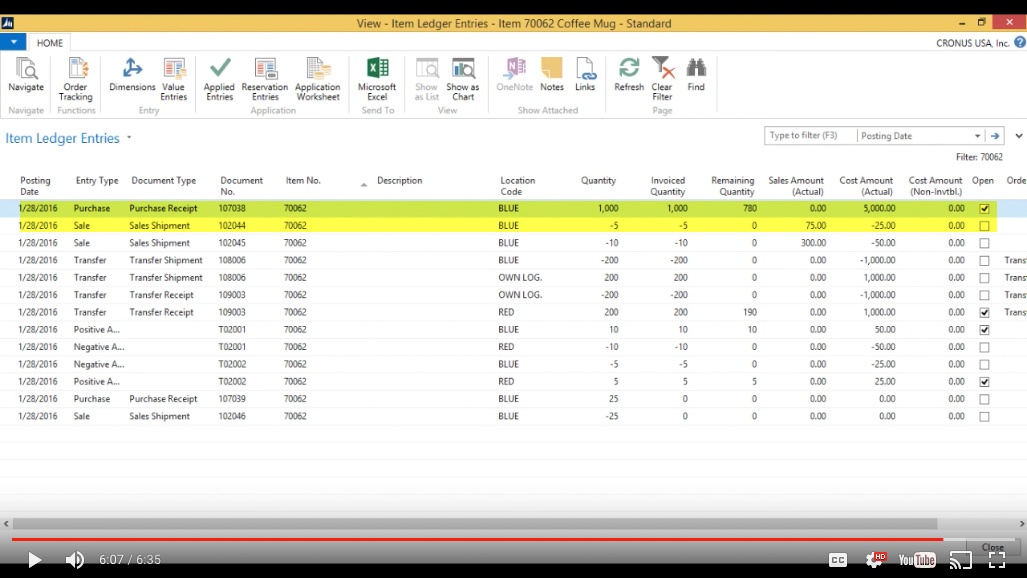Refresh the Item Ledger Entries page
The image size is (1027, 578).
[x=629, y=75]
